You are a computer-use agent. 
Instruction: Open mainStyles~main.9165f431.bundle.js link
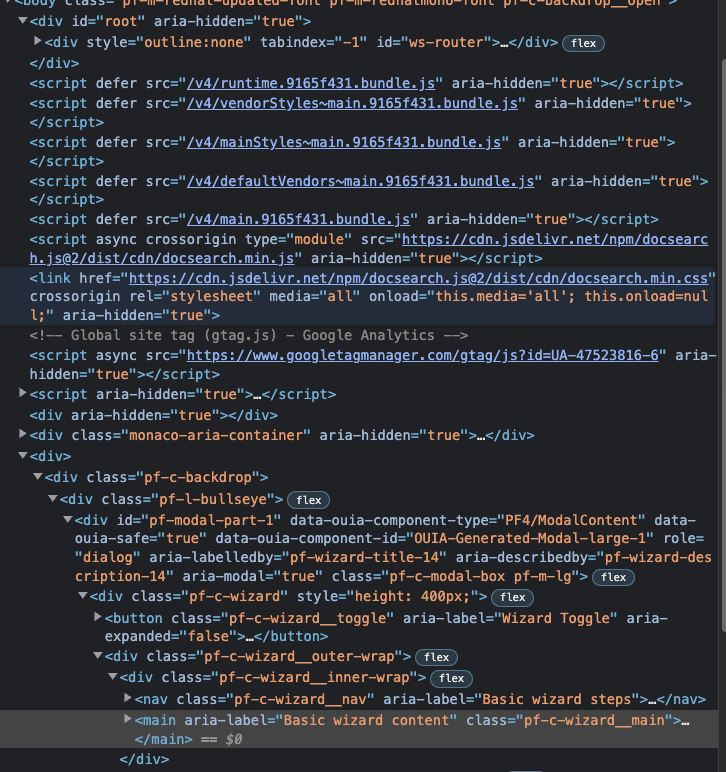point(344,142)
